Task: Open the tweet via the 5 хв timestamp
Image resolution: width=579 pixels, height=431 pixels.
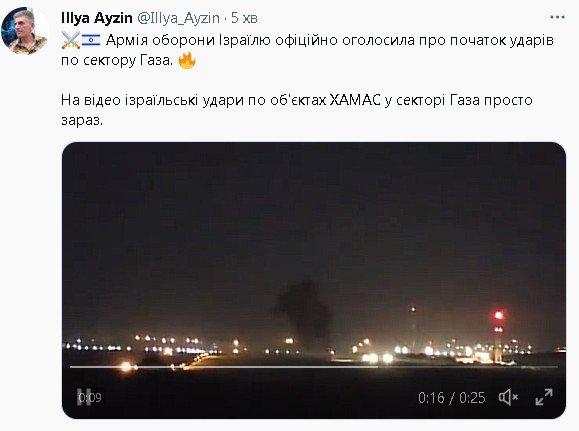Action: [244, 18]
